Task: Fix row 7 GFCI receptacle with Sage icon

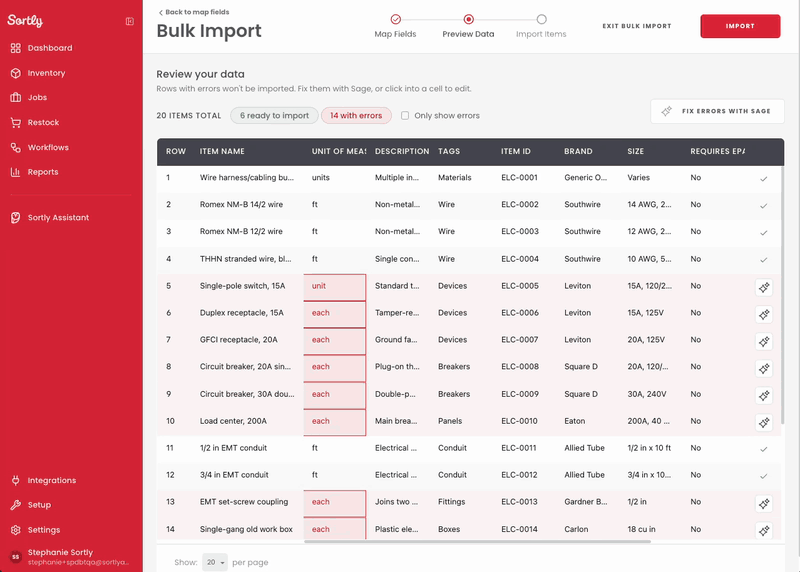Action: coord(764,341)
